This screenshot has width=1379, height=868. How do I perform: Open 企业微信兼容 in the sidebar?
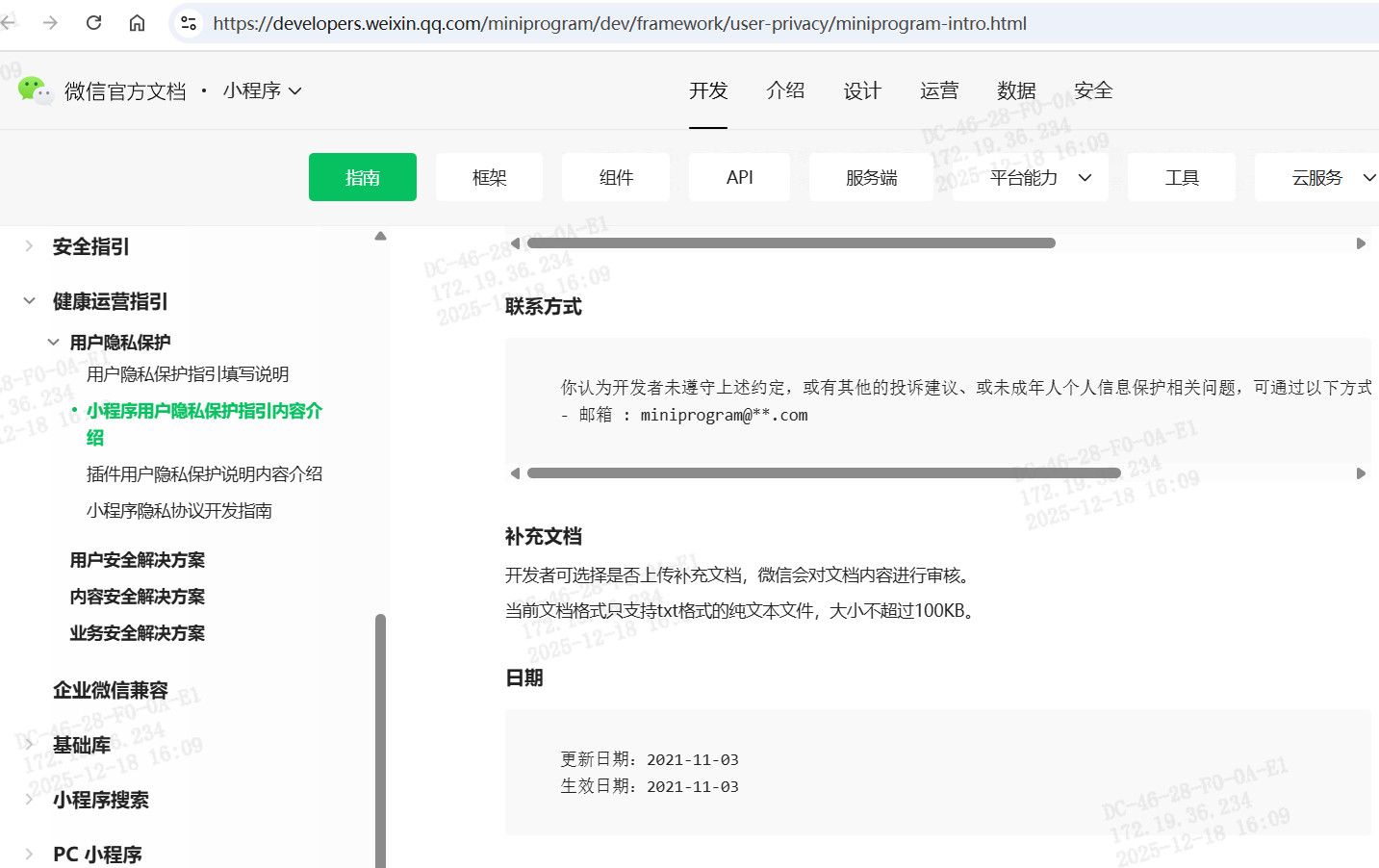click(110, 690)
